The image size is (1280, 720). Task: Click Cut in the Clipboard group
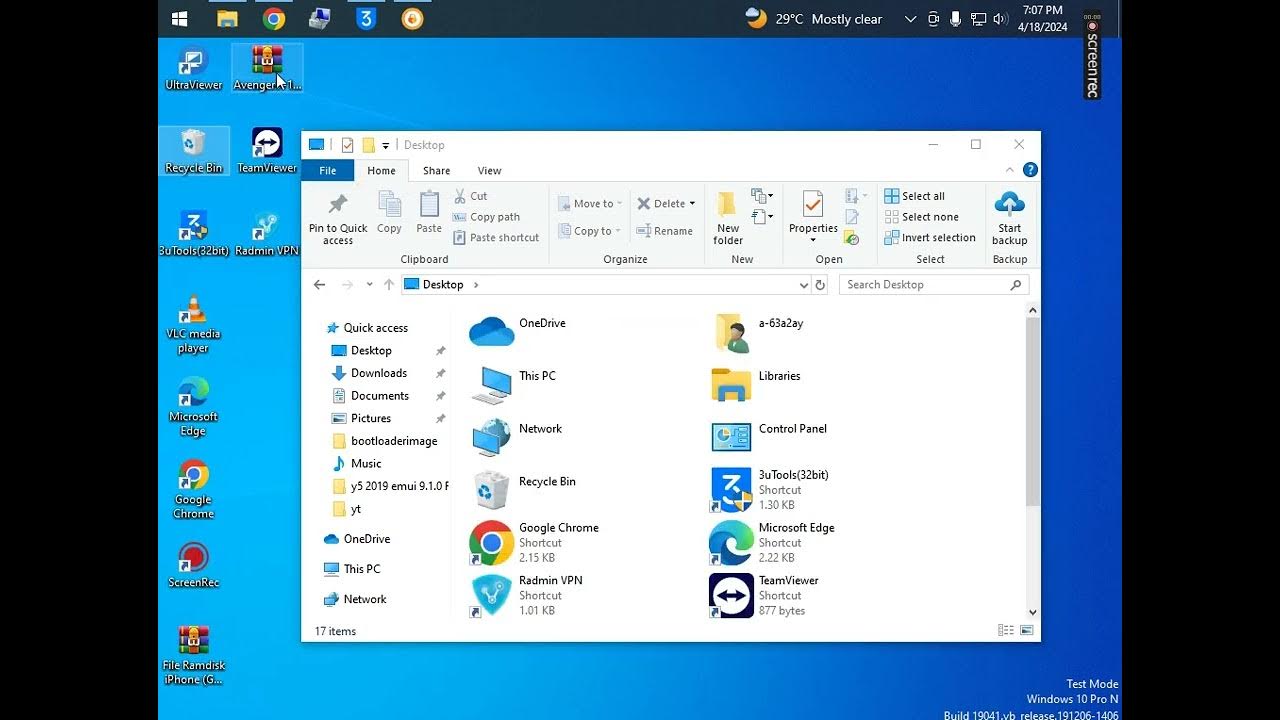[x=470, y=196]
